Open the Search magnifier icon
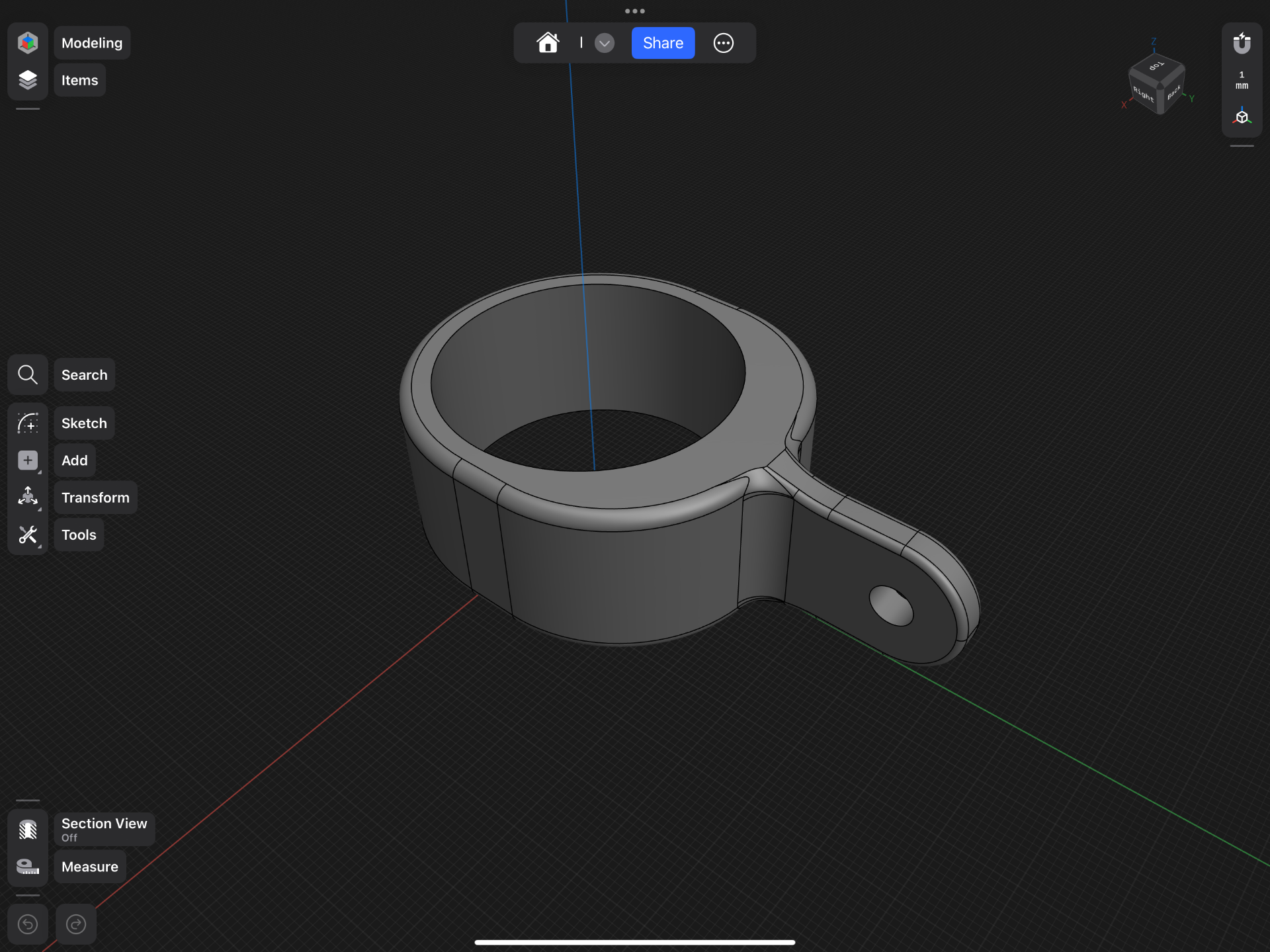The height and width of the screenshot is (952, 1270). pos(28,375)
